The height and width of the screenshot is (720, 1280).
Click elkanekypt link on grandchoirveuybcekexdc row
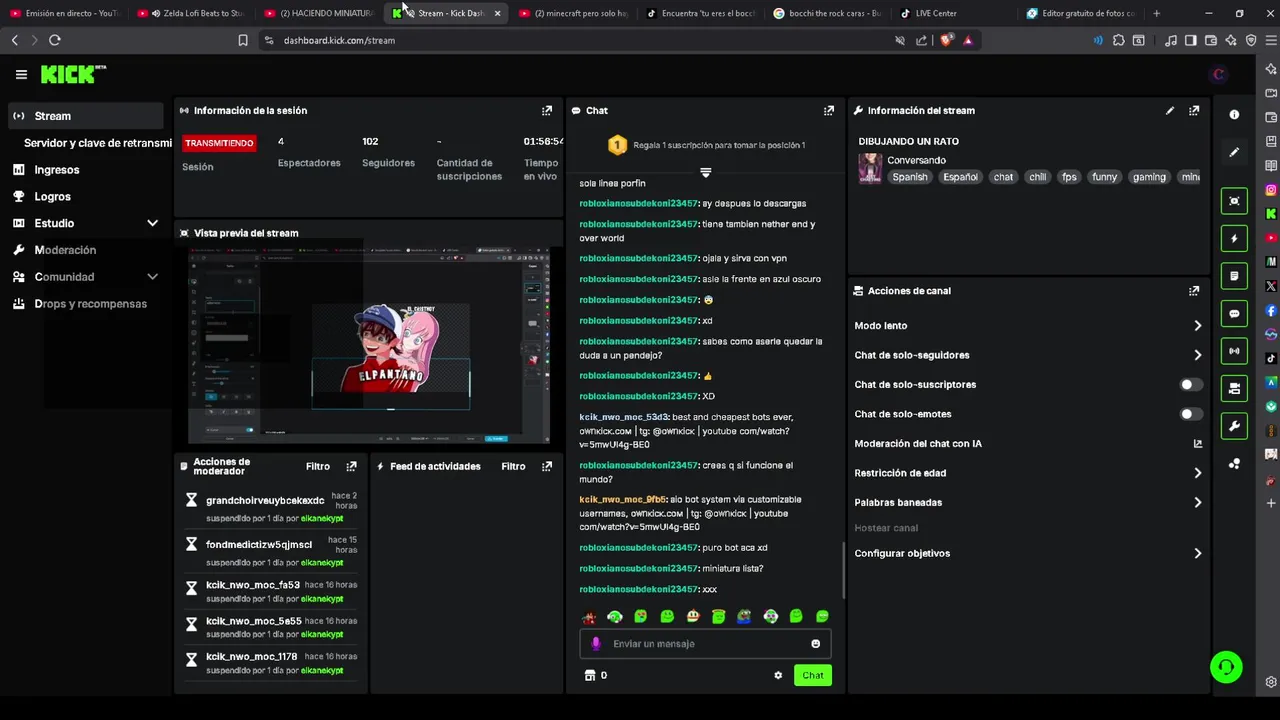point(322,519)
